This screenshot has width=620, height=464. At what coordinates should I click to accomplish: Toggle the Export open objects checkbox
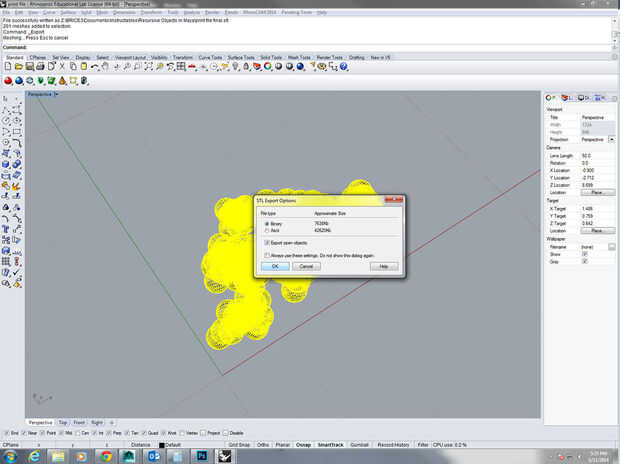point(267,242)
